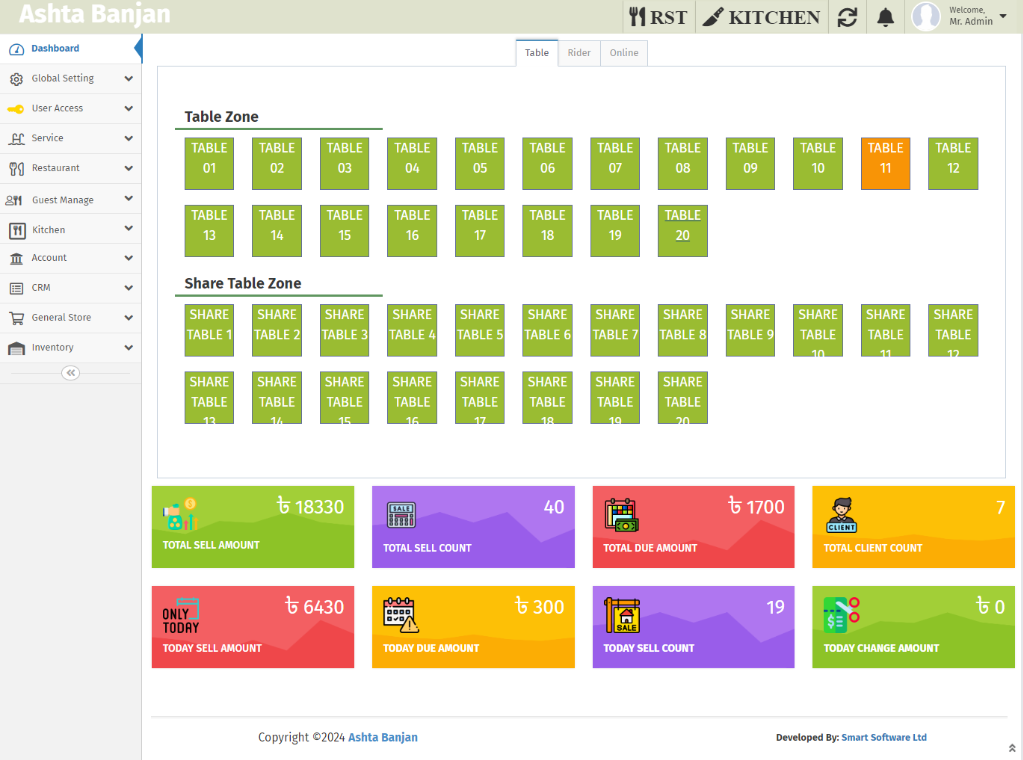Click the Total Sell Amount 18330 value
This screenshot has height=760, width=1023.
(310, 507)
